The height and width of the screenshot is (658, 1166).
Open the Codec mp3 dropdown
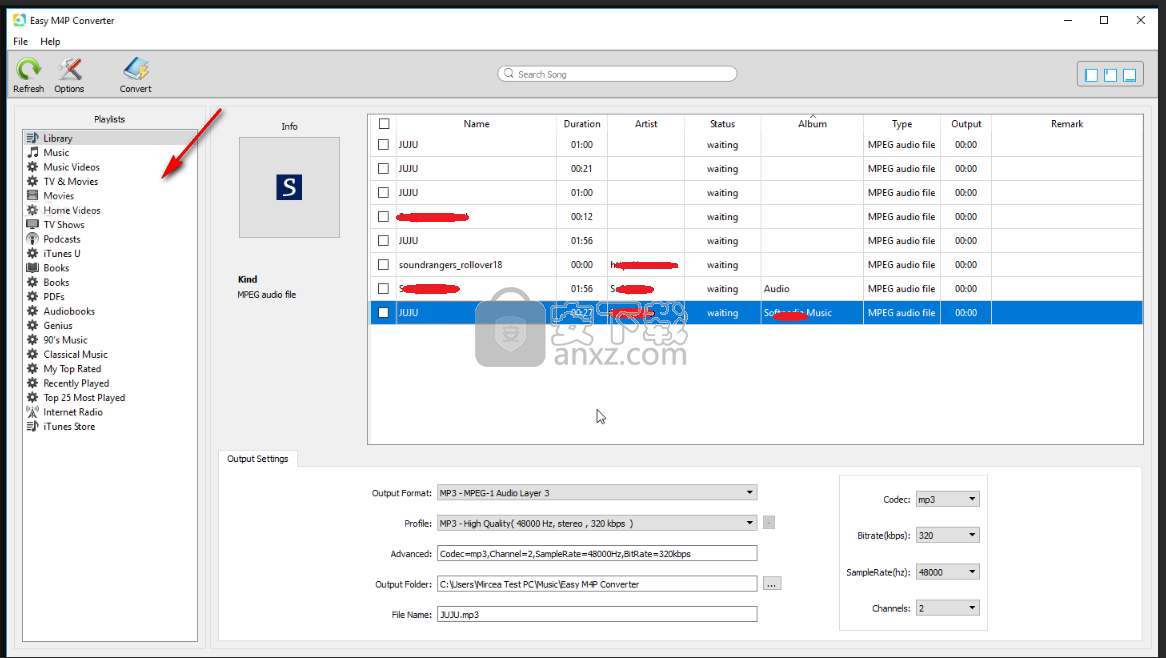(x=947, y=500)
